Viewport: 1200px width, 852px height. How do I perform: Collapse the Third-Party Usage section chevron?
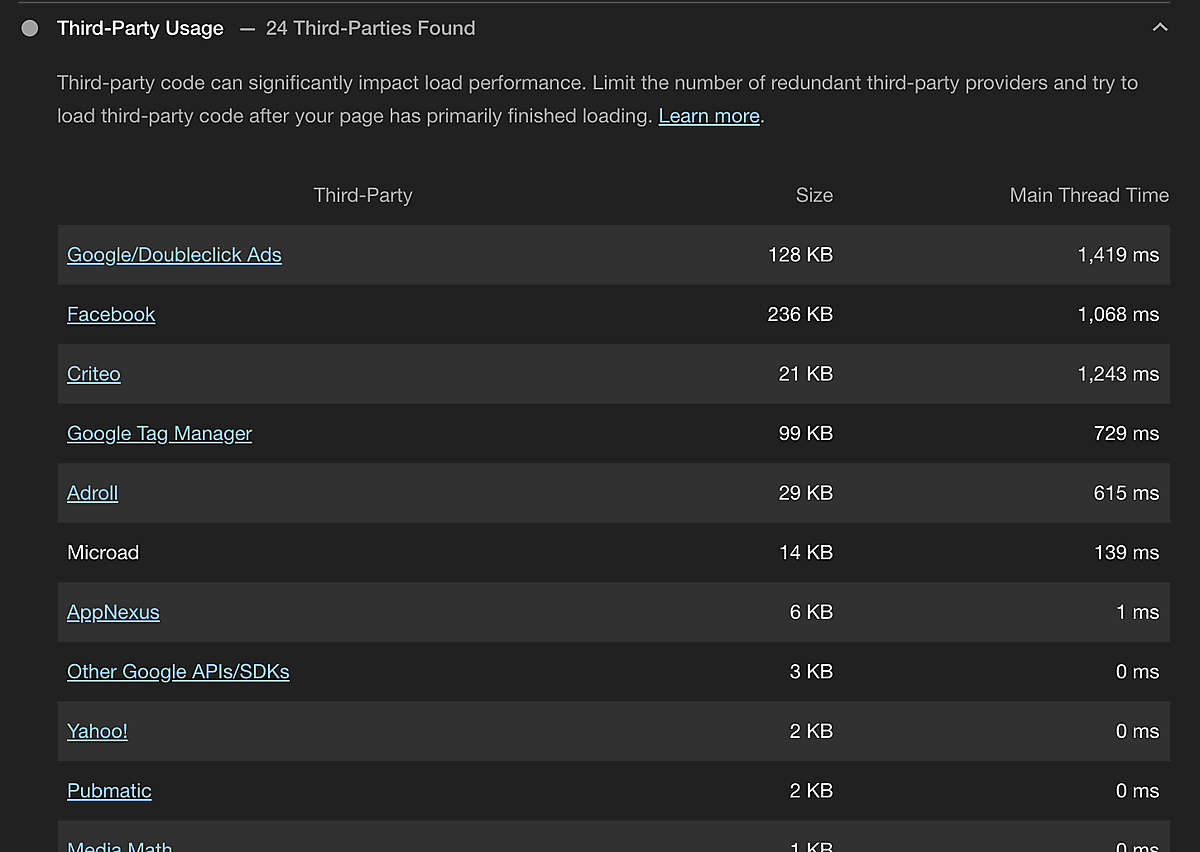click(x=1160, y=28)
